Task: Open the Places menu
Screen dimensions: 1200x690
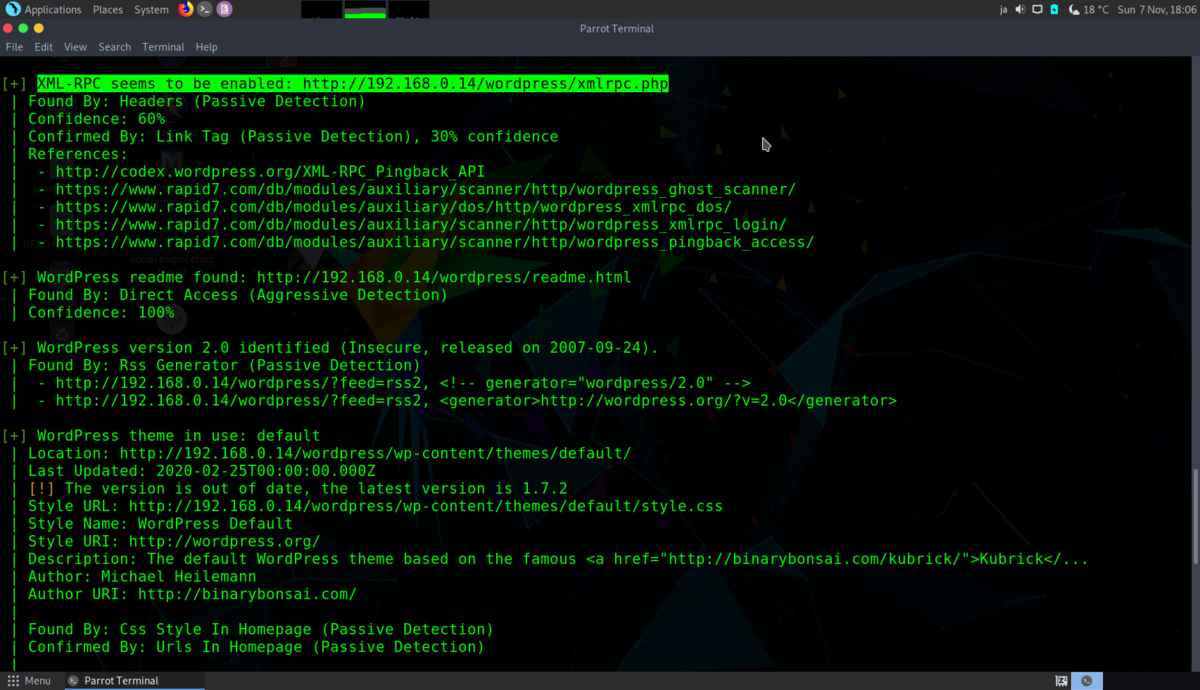Action: pos(108,9)
